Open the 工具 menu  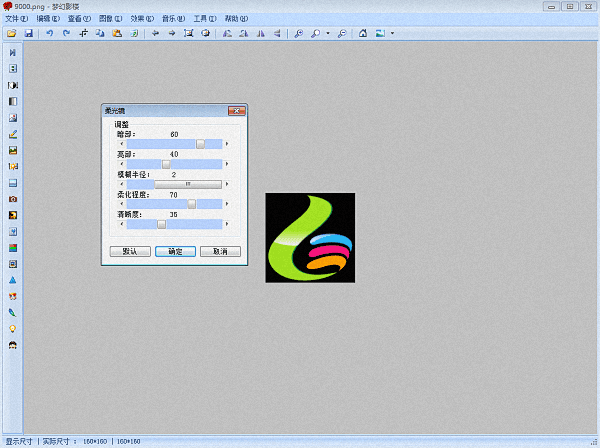[x=205, y=18]
